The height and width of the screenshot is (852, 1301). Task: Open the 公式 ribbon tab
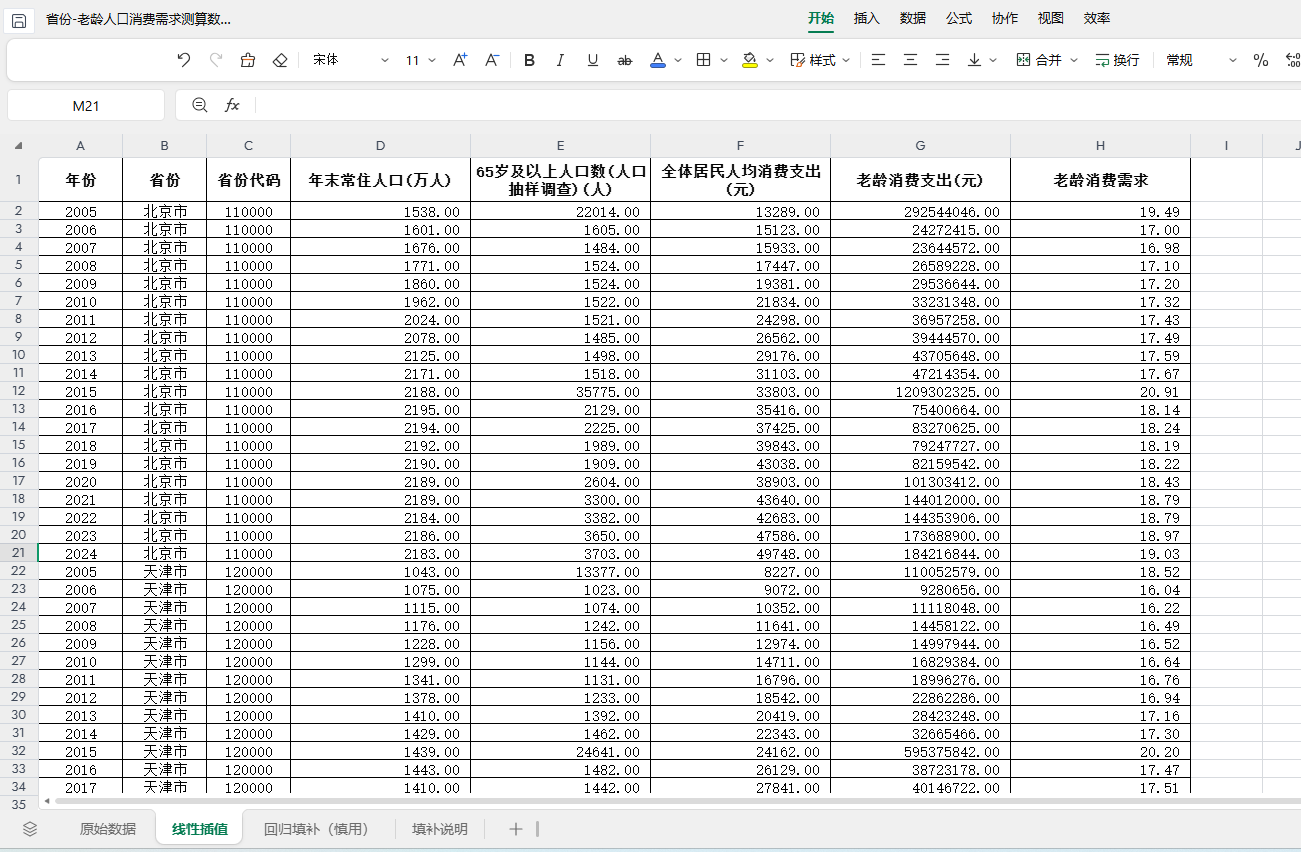coord(959,18)
